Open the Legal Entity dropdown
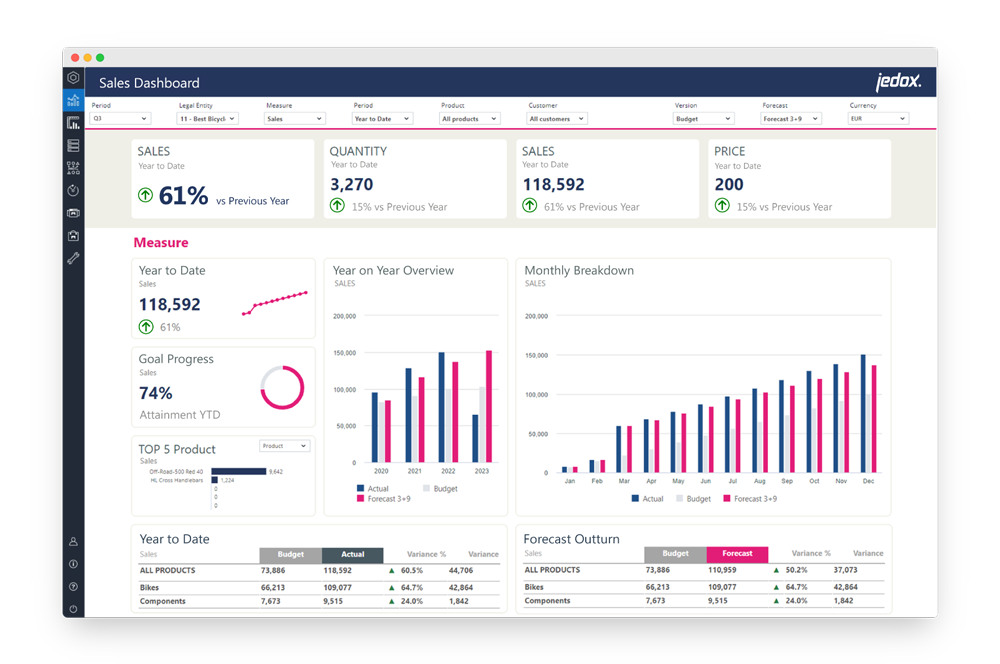1000x664 pixels. pos(208,119)
